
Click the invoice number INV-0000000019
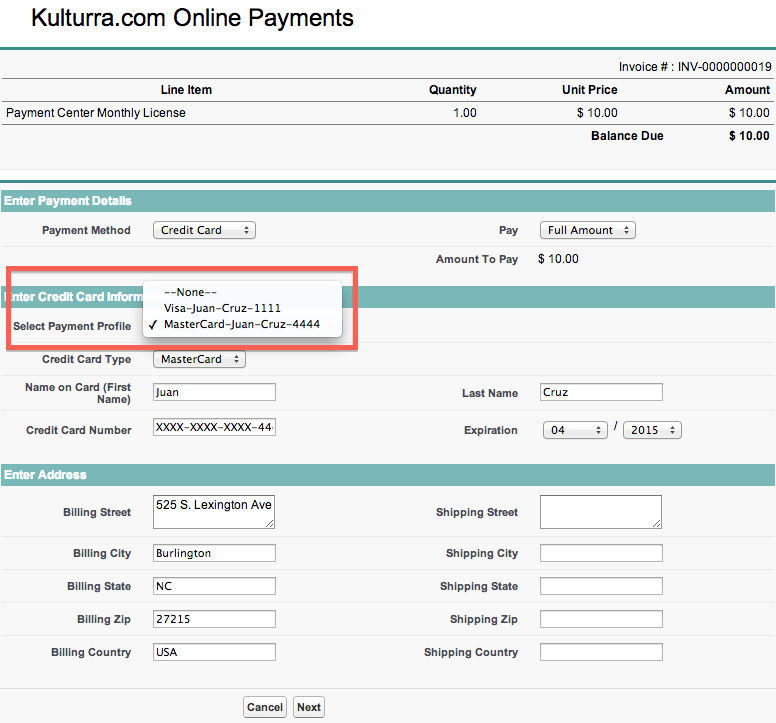(x=725, y=67)
